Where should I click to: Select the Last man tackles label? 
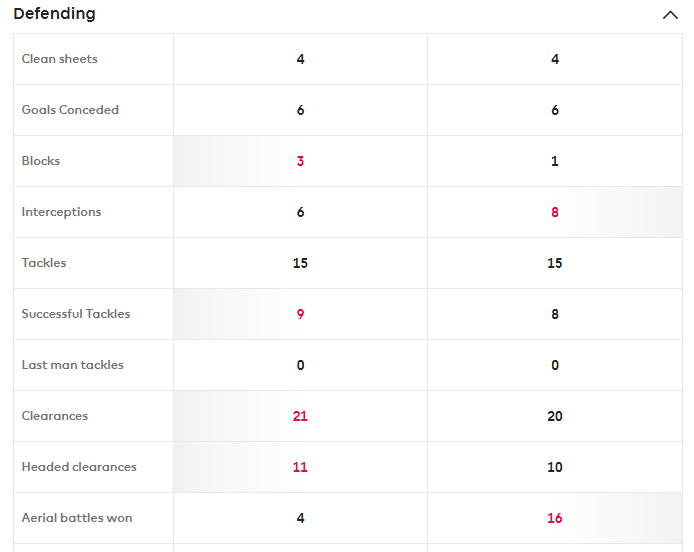pos(73,365)
